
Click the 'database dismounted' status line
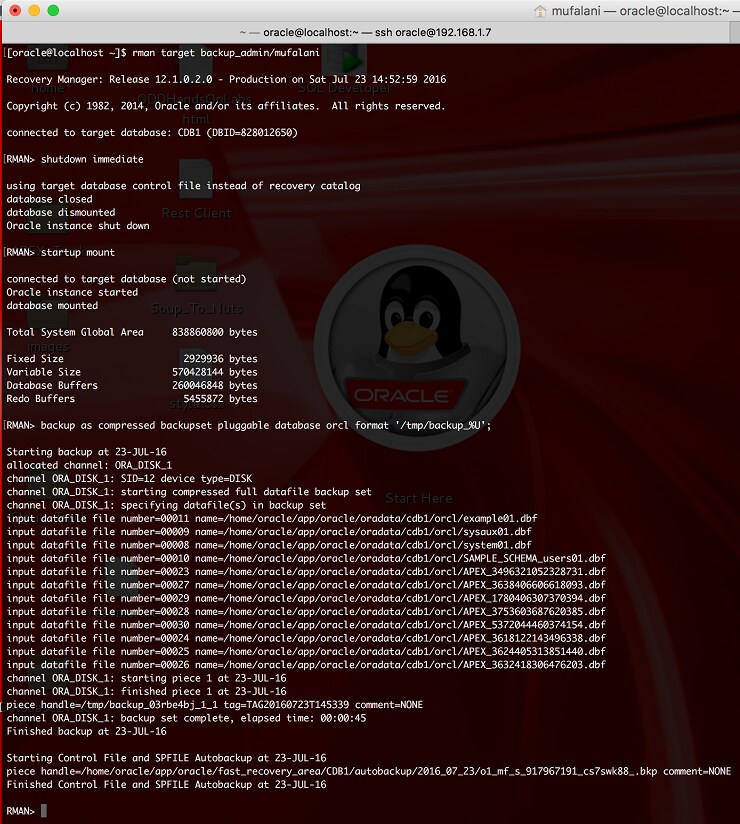(x=61, y=212)
